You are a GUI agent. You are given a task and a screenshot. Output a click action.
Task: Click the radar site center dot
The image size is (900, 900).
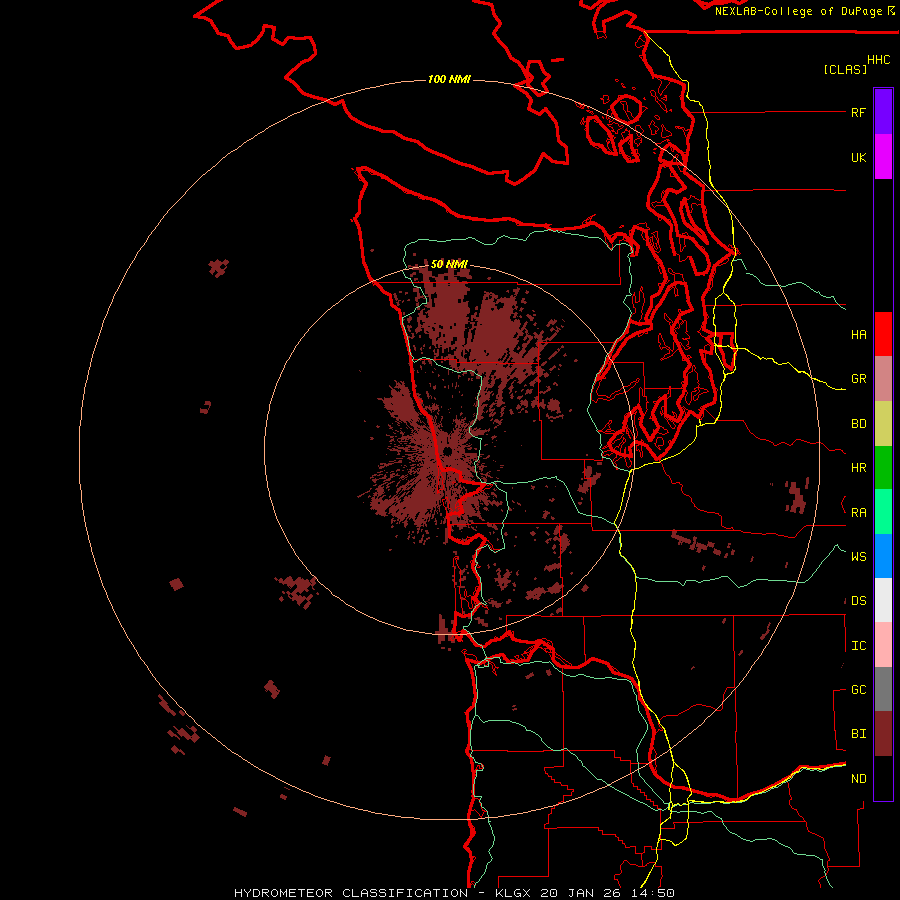coord(447,451)
